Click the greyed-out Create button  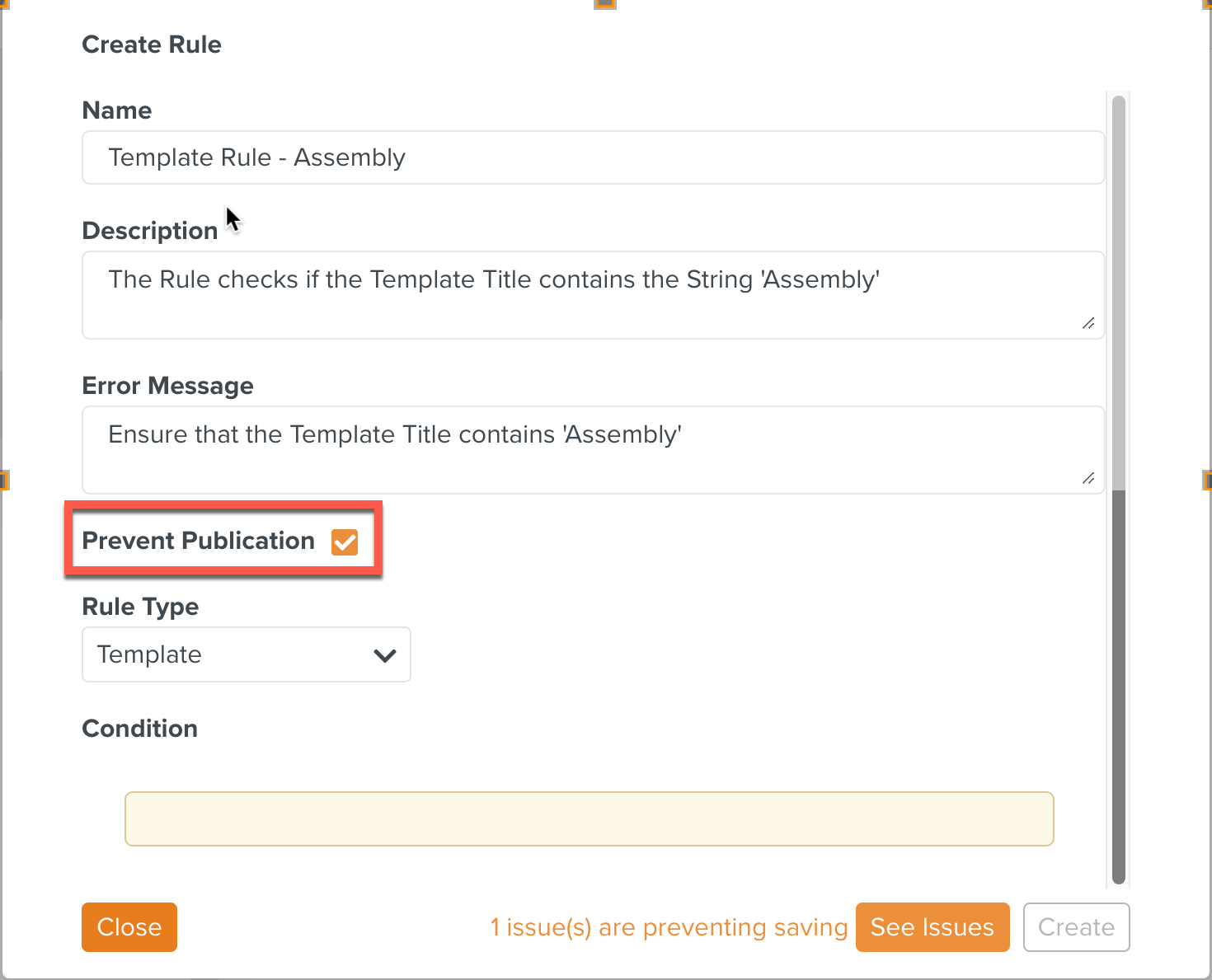(1076, 927)
